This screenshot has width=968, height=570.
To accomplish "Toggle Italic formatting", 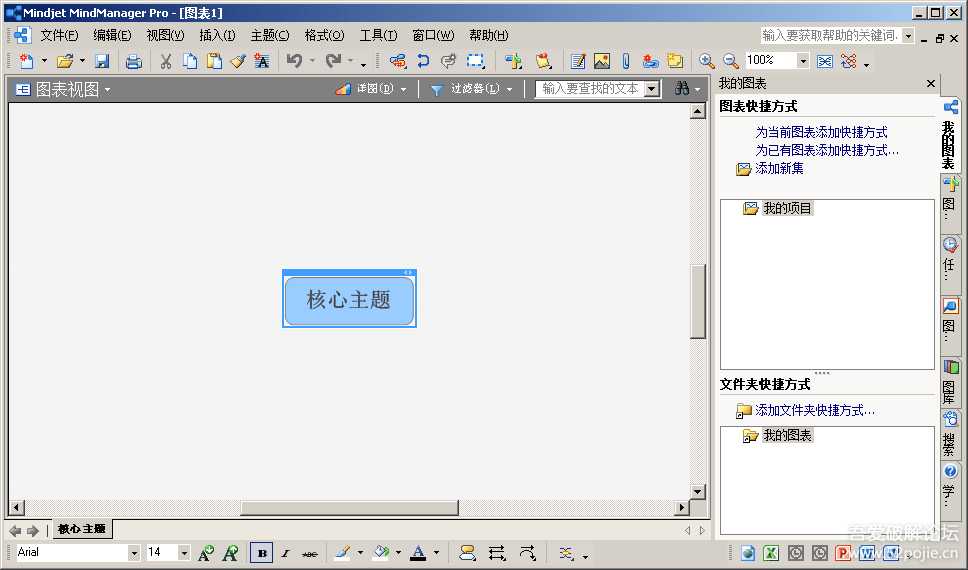I will coord(285,553).
